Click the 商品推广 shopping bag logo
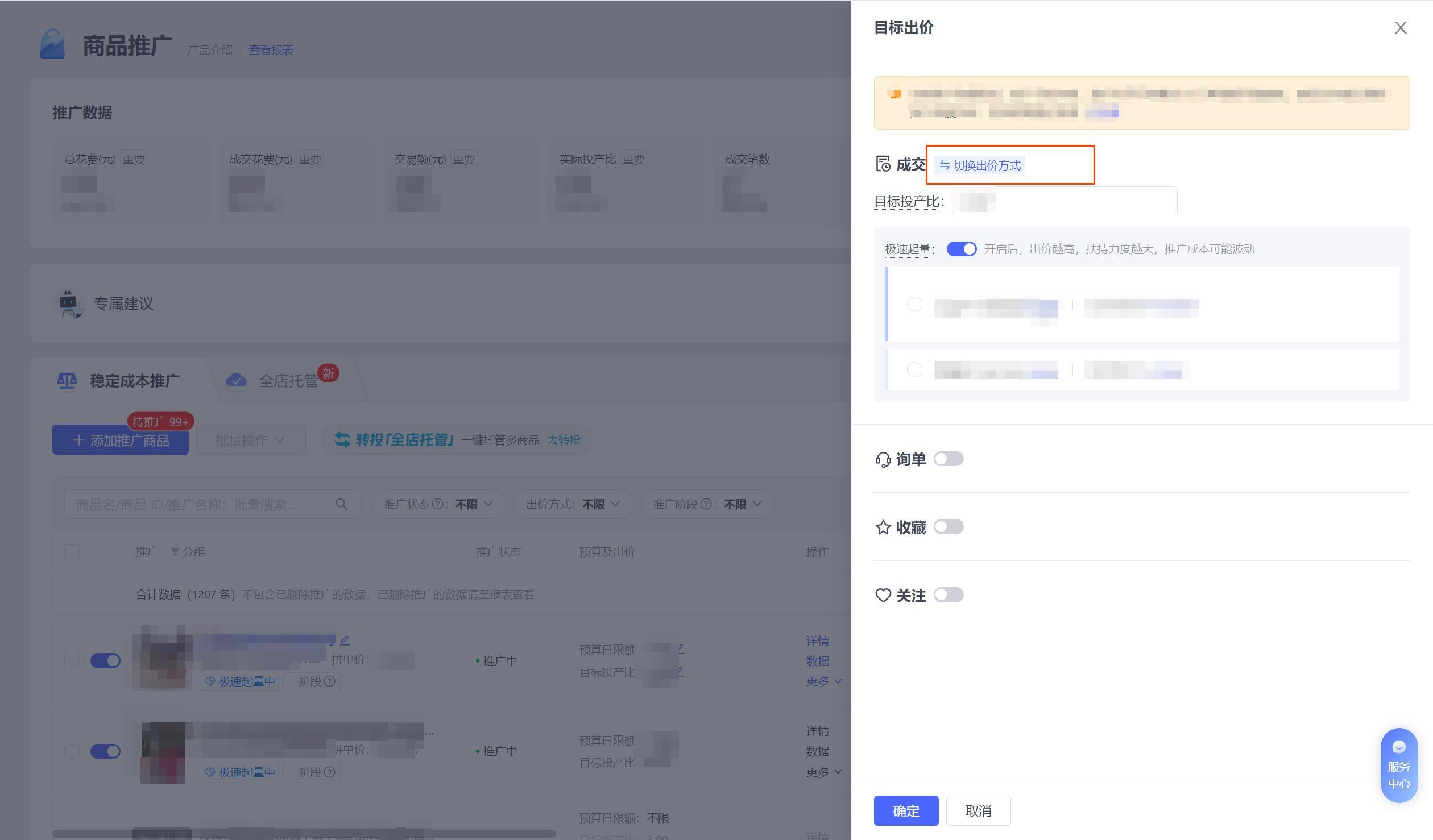The height and width of the screenshot is (840, 1433). [52, 44]
